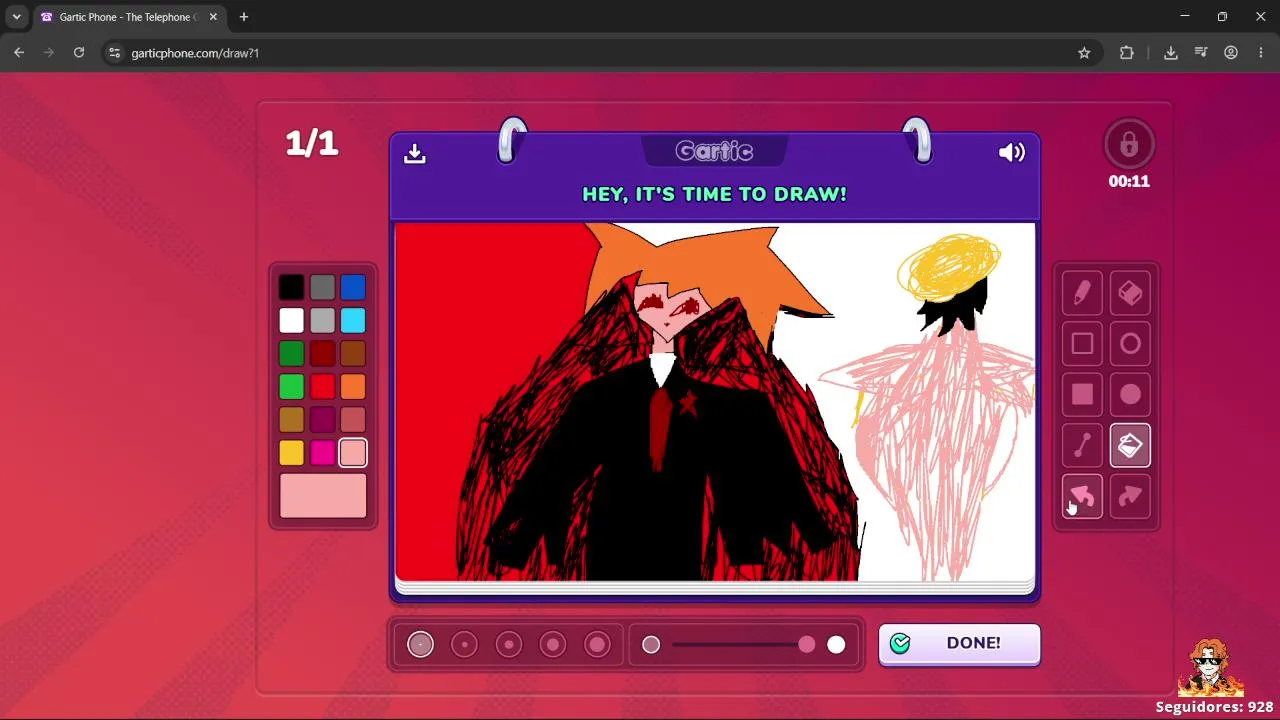Image resolution: width=1280 pixels, height=720 pixels.
Task: Choose the cyan color swatch
Action: tap(353, 321)
